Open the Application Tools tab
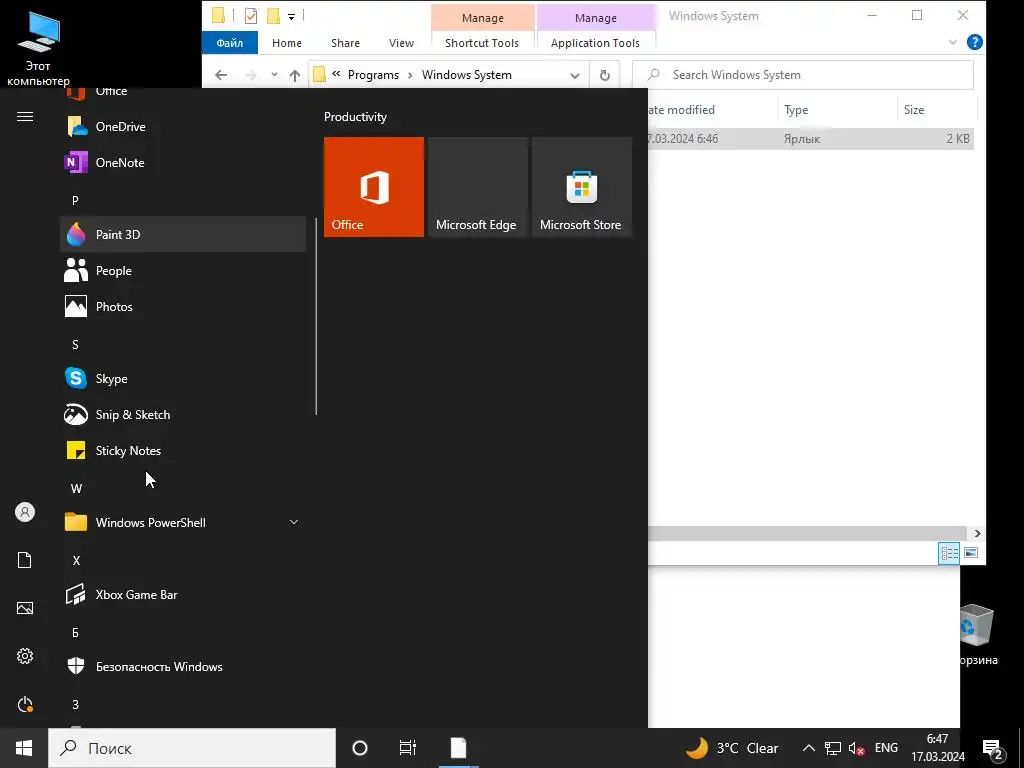The width and height of the screenshot is (1024, 768). click(x=595, y=43)
